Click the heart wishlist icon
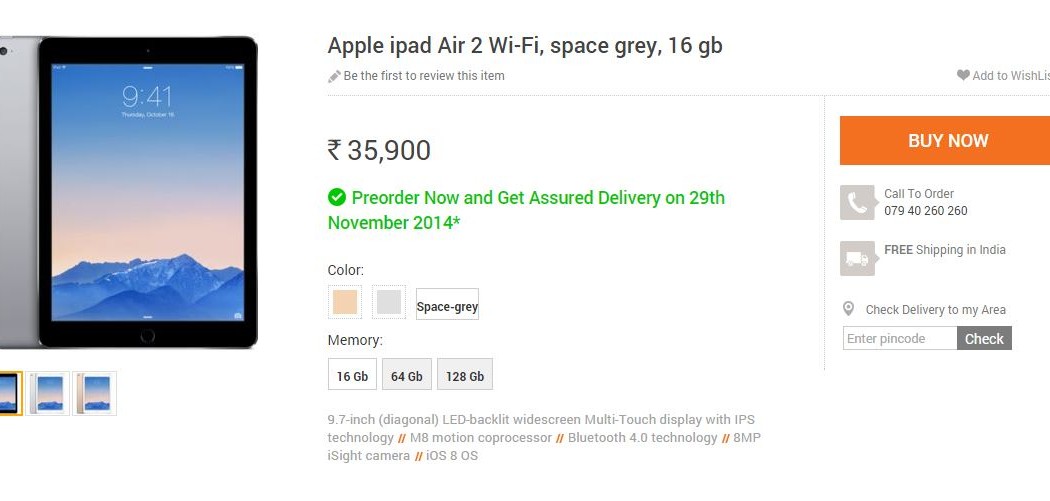1050x501 pixels. point(963,75)
